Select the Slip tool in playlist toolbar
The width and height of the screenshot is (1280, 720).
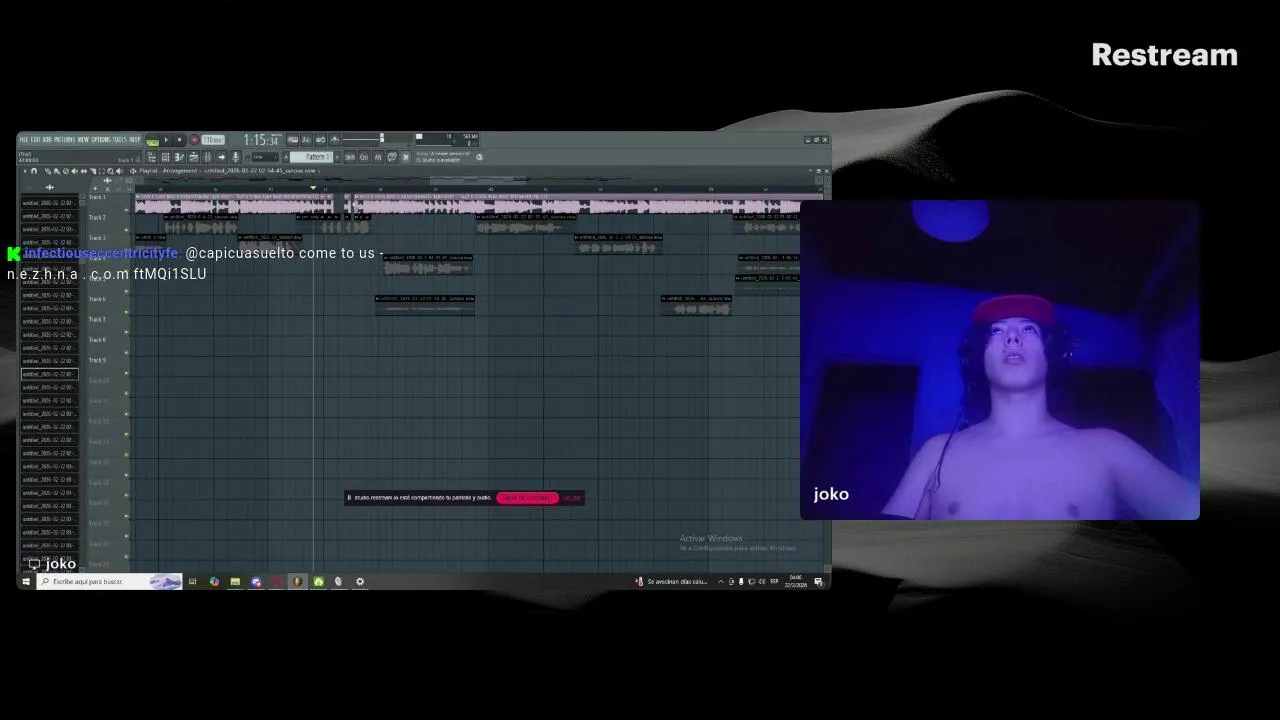84,171
